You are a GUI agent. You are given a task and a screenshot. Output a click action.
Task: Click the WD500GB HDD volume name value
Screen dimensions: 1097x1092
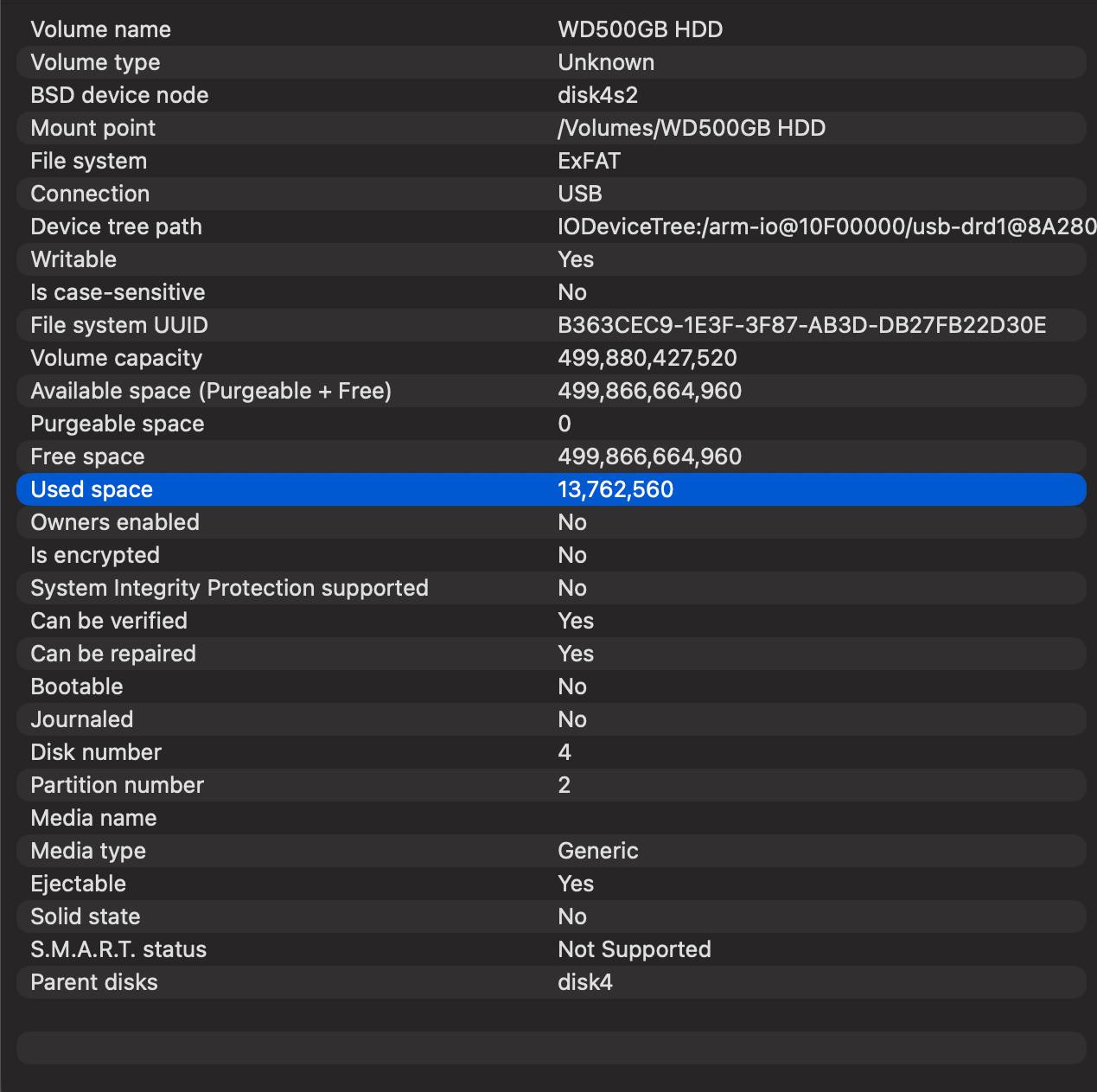tap(641, 29)
